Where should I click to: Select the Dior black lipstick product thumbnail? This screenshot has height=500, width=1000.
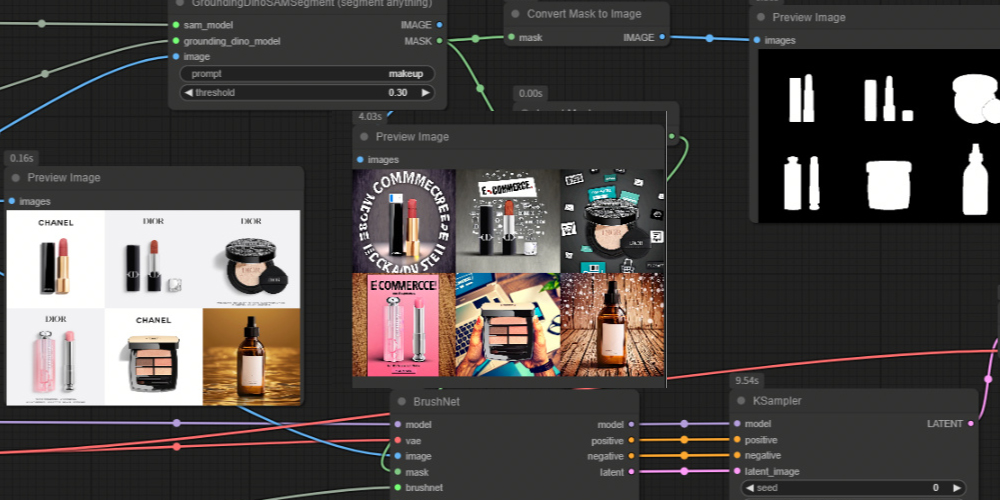pos(154,260)
